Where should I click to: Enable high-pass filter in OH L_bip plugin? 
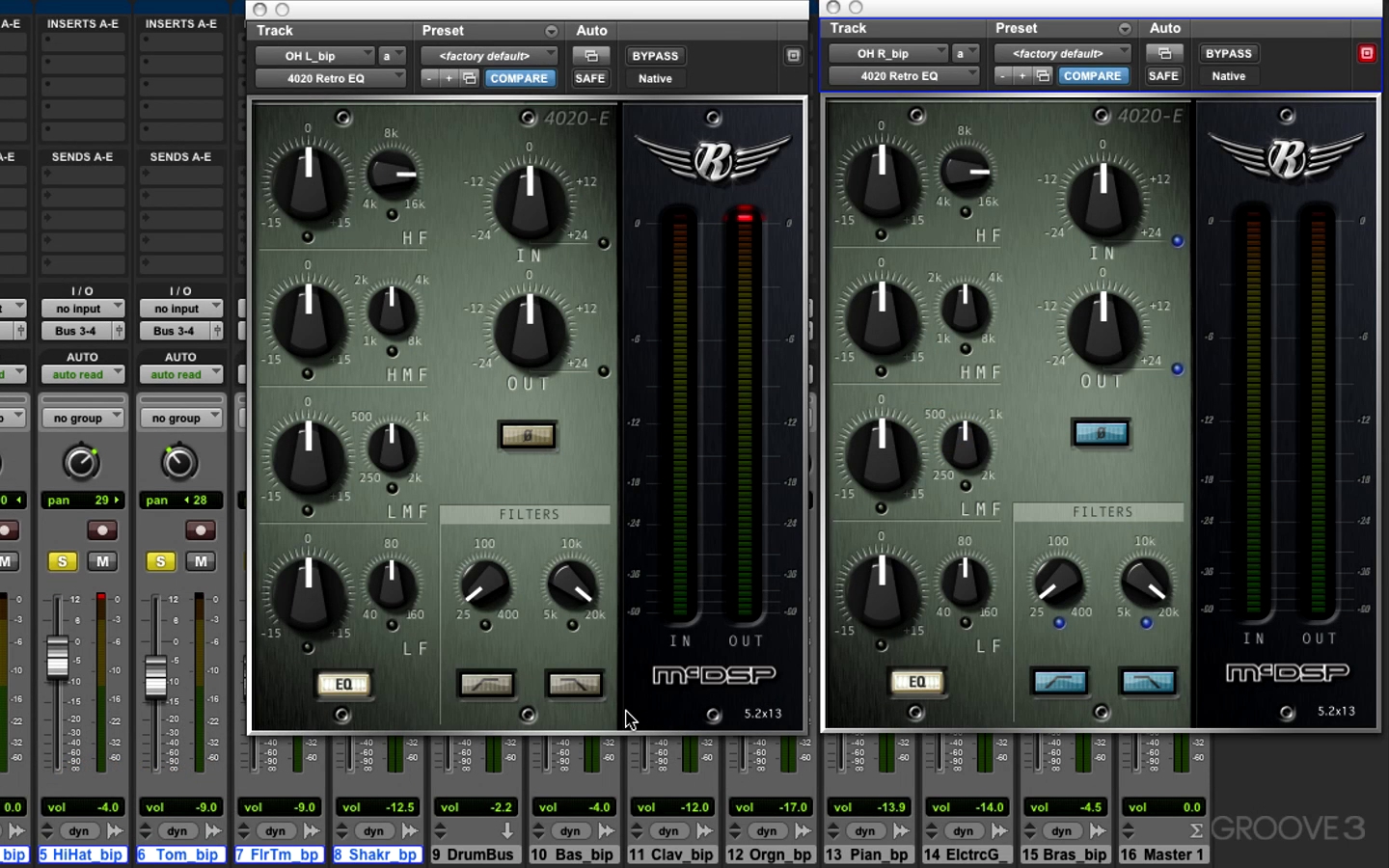[x=487, y=684]
